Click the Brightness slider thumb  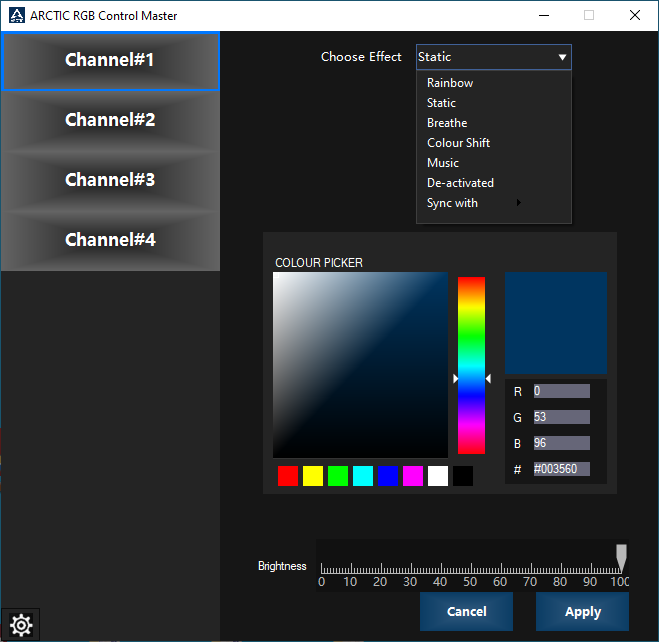621,558
